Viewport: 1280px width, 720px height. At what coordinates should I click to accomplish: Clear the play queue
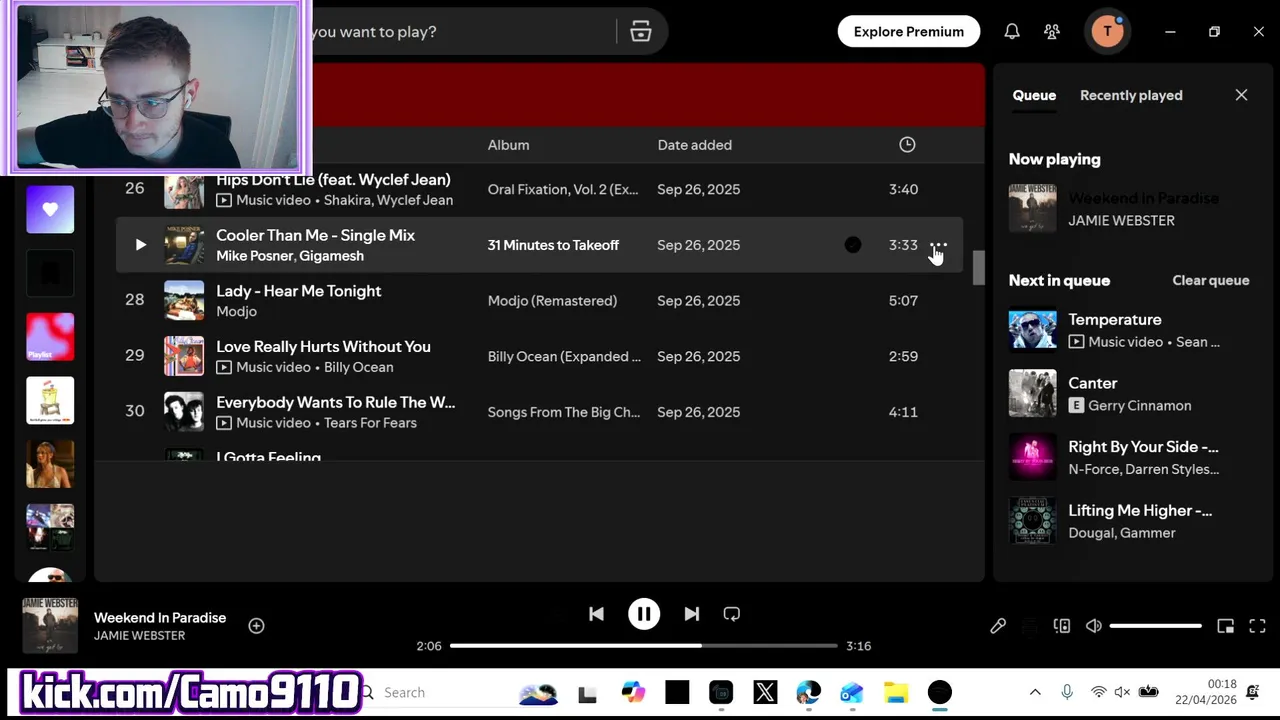1211,280
